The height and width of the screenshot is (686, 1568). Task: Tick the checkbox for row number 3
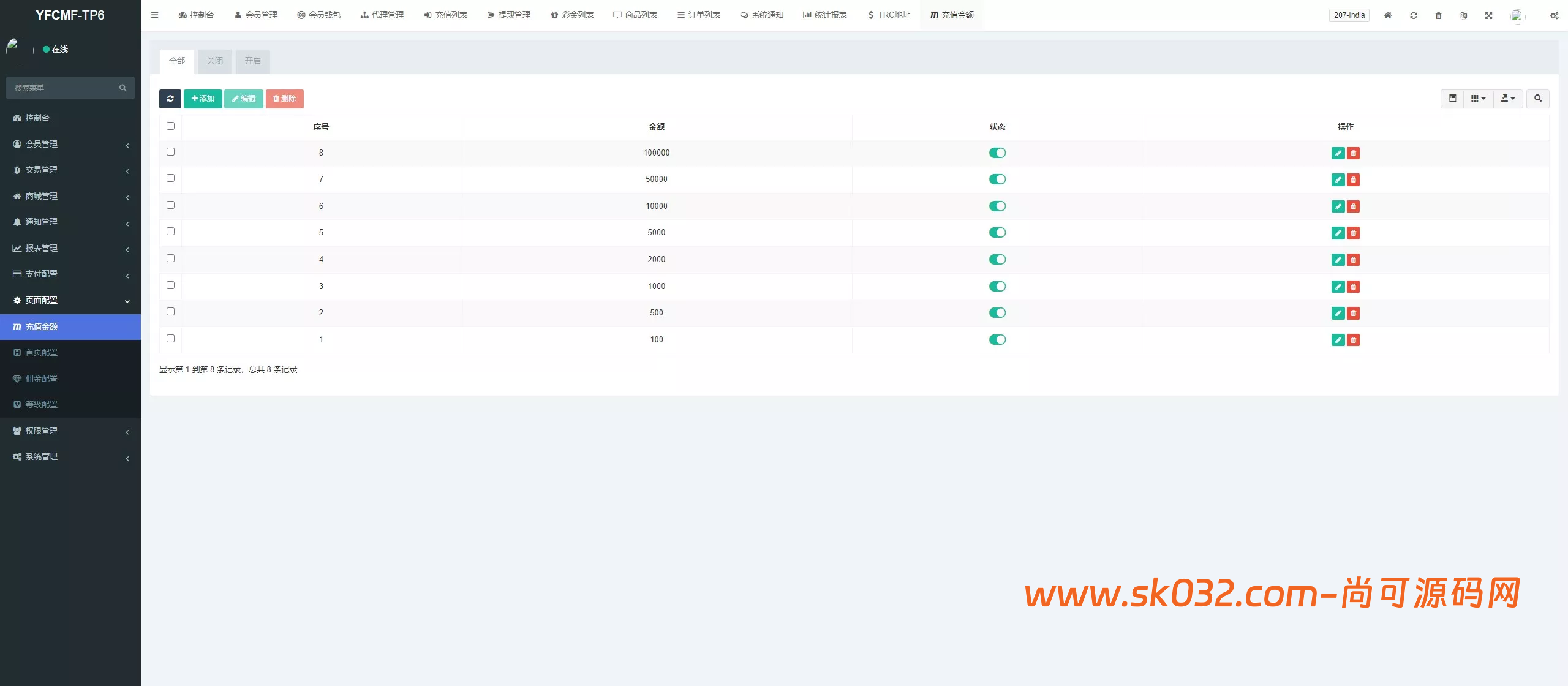(171, 285)
